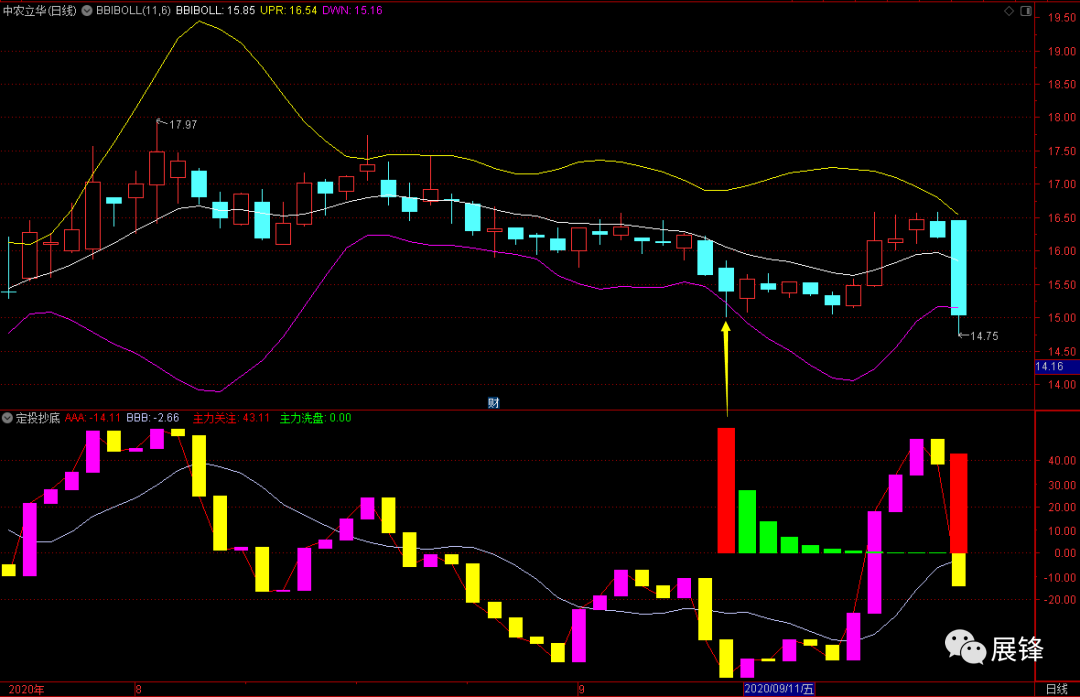Click the 14.16 price tag on price axis

(x=1057, y=366)
